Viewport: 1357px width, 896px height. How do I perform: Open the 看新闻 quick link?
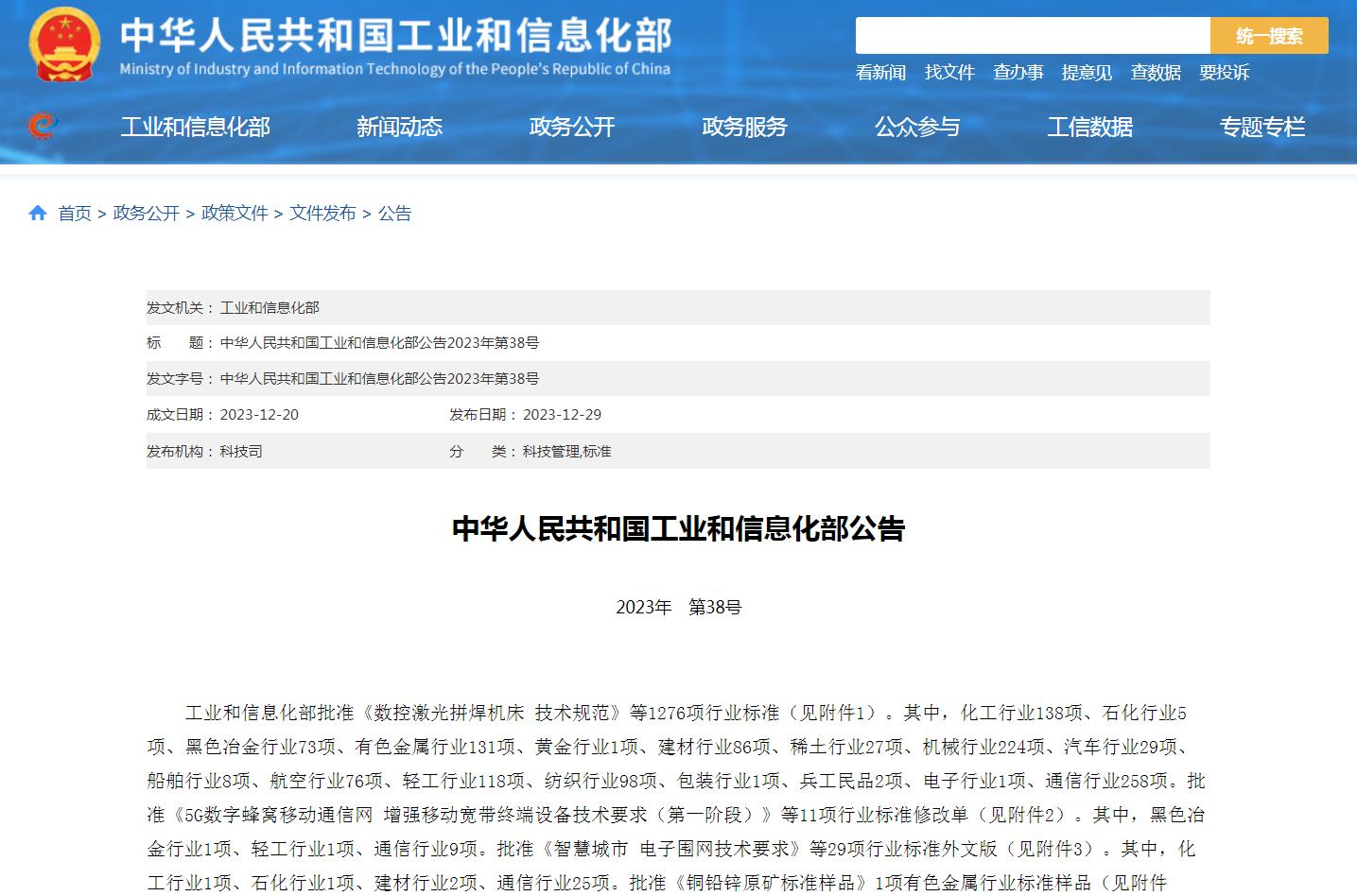(x=880, y=73)
